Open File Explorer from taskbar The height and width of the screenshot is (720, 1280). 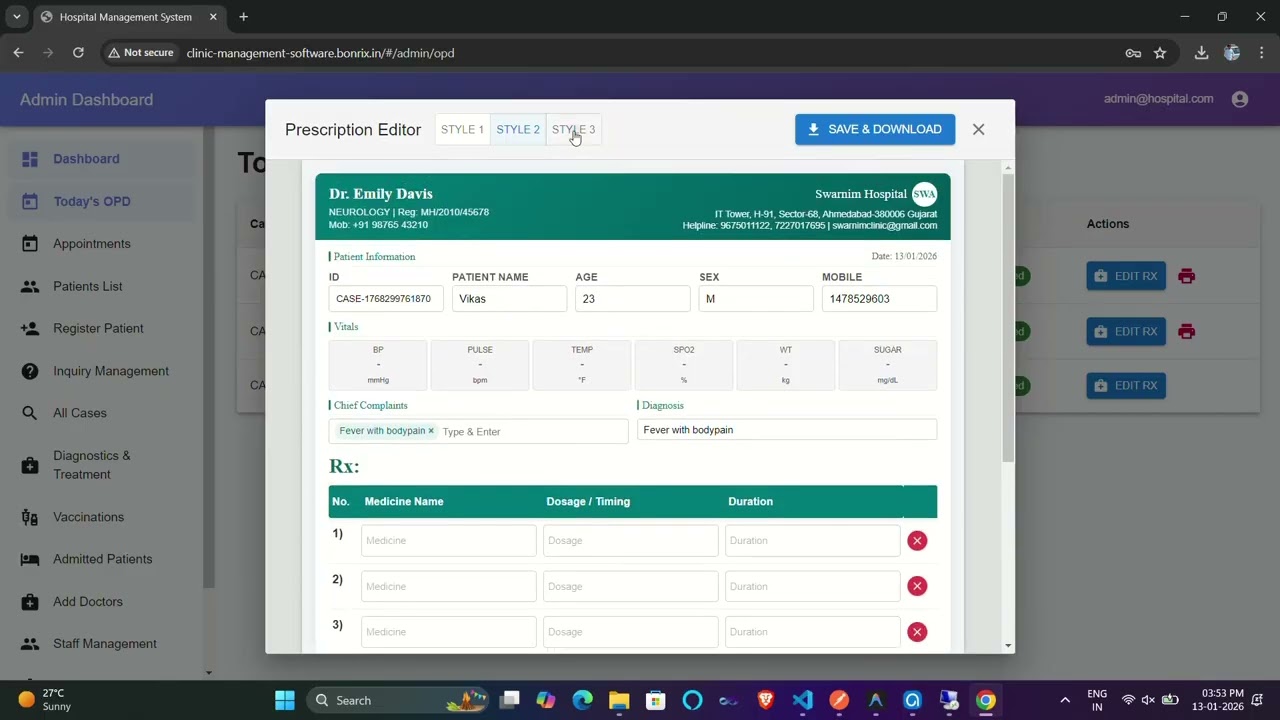619,700
